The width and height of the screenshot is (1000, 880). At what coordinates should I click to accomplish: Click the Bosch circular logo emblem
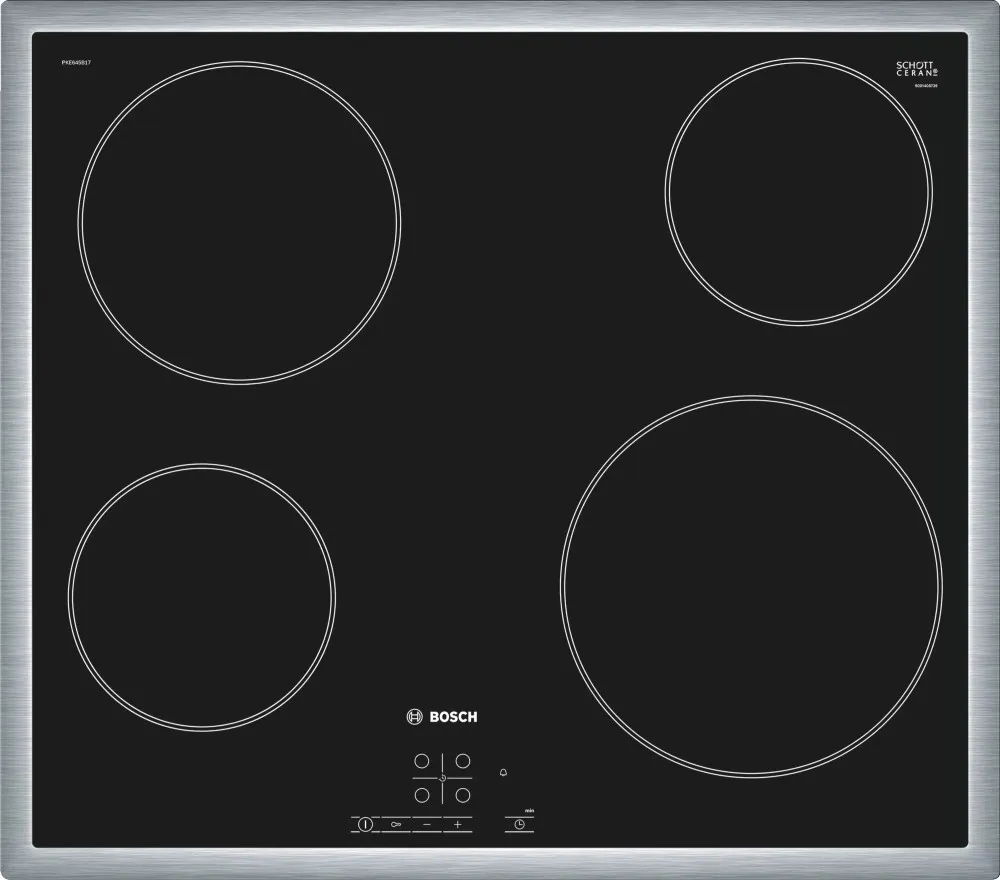415,716
